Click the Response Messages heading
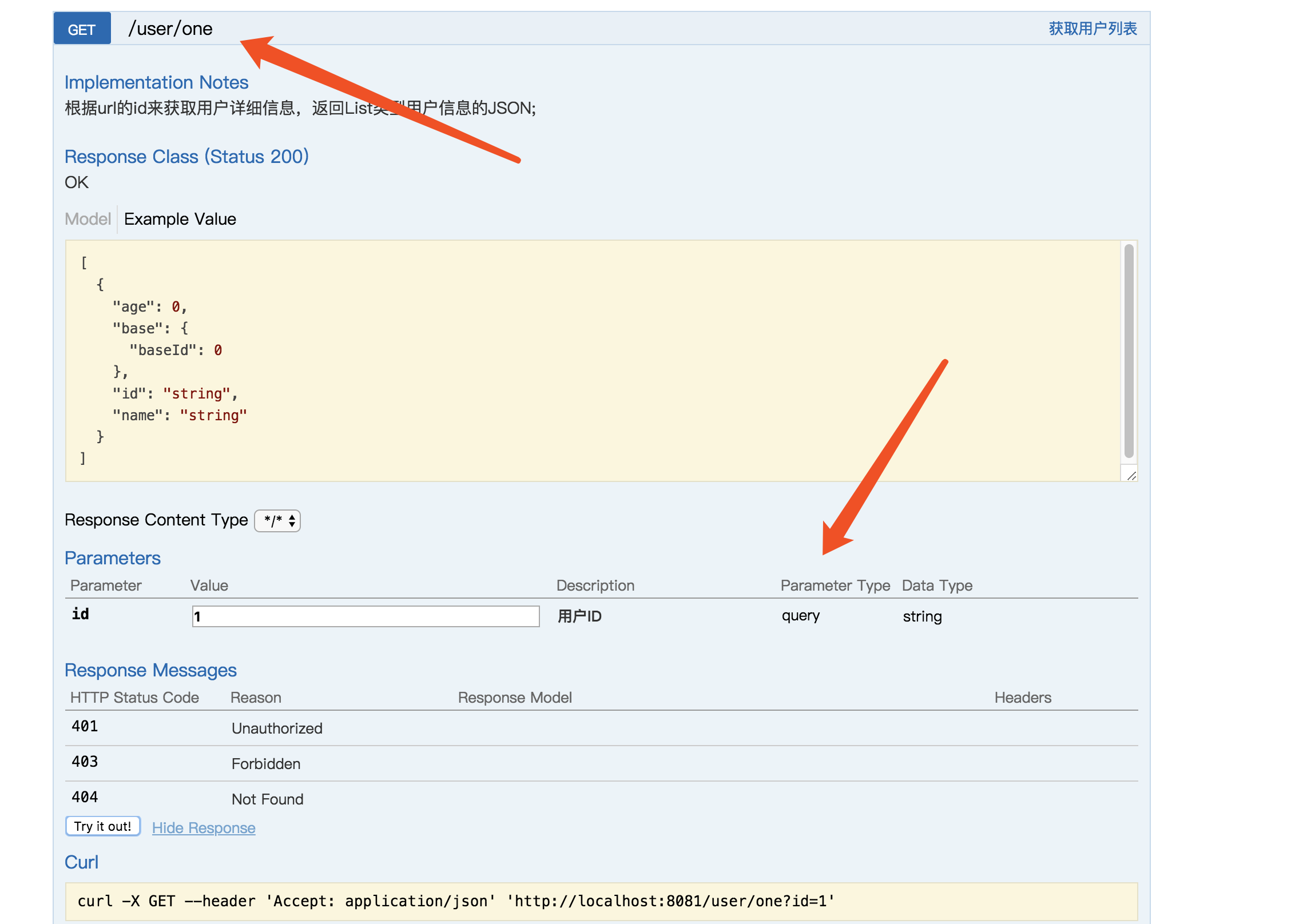 (150, 670)
